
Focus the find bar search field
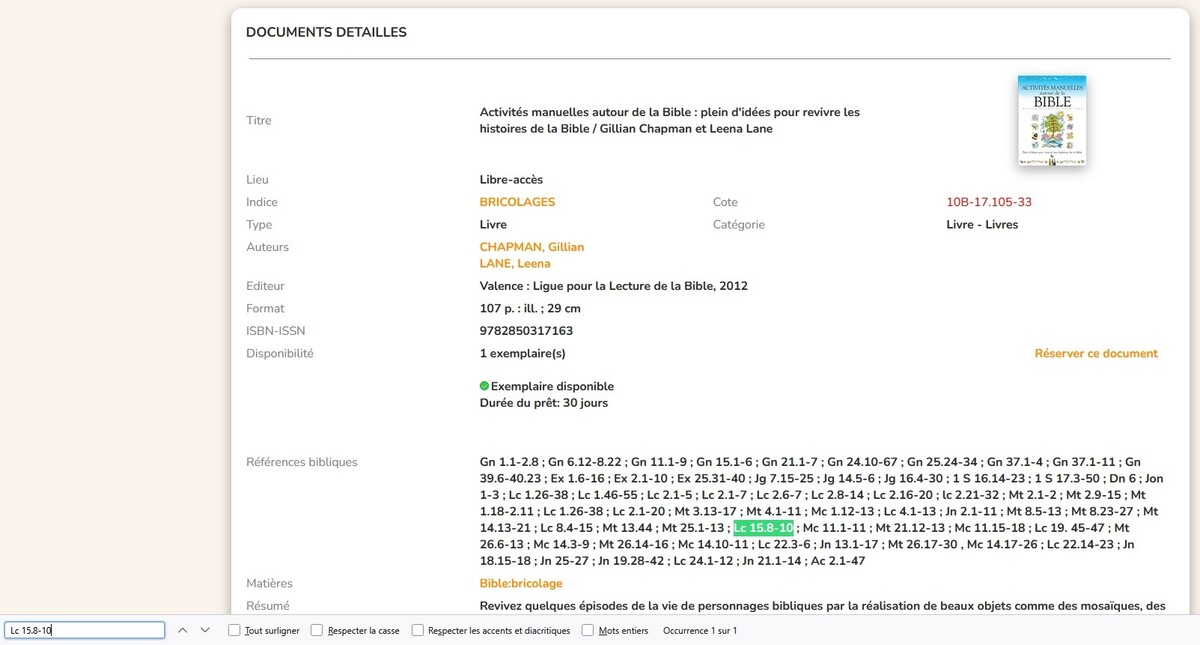[x=84, y=630]
